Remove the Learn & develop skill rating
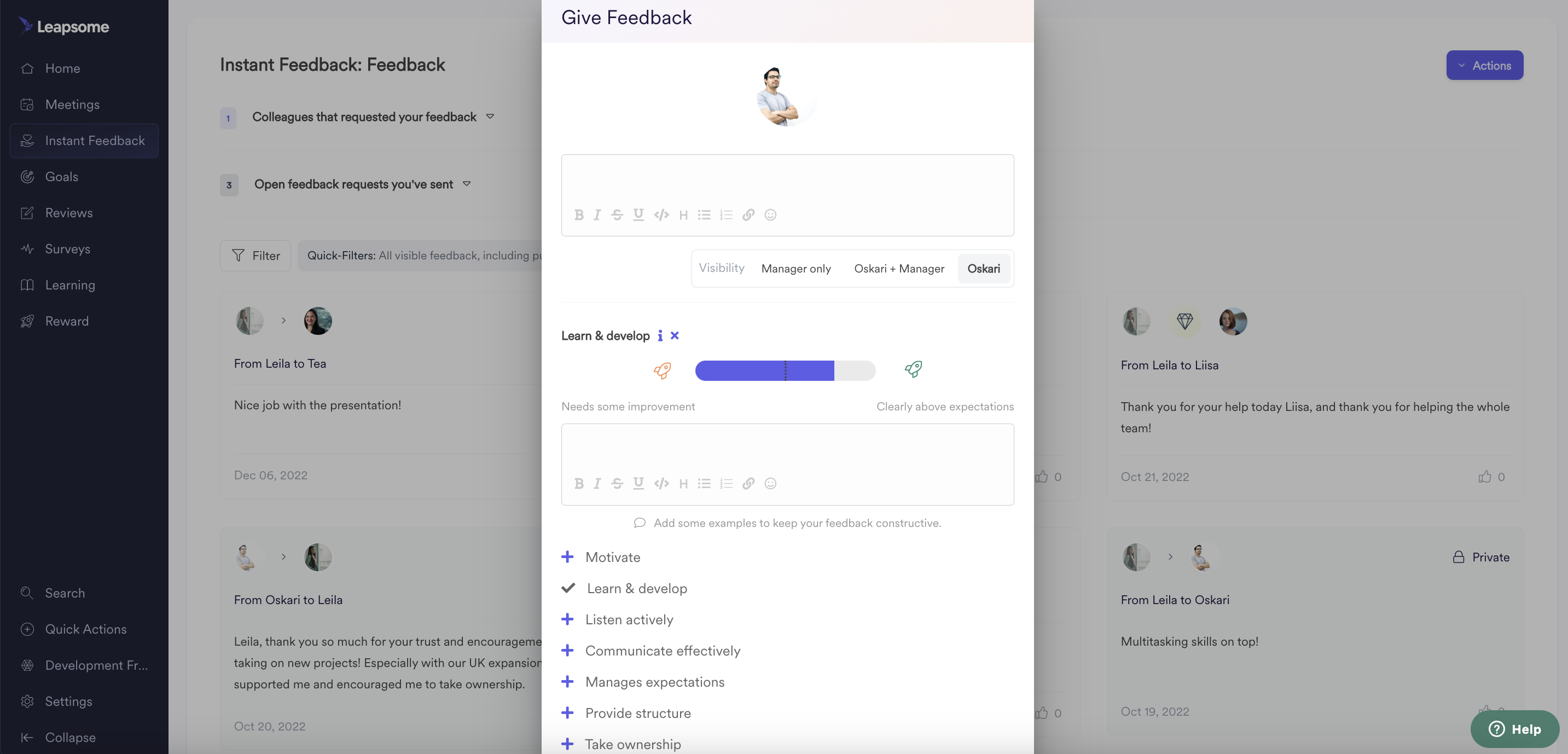Viewport: 1568px width, 754px height. pyautogui.click(x=675, y=336)
